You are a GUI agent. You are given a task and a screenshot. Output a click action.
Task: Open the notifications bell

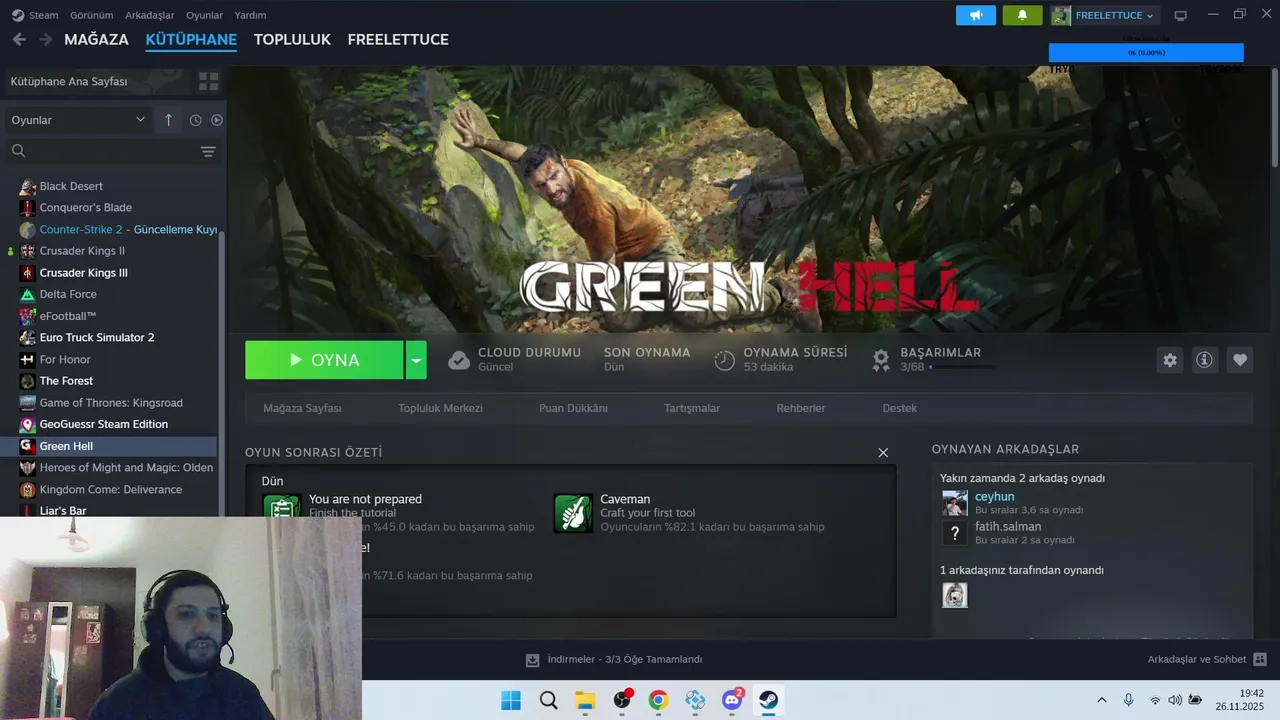(x=1022, y=15)
